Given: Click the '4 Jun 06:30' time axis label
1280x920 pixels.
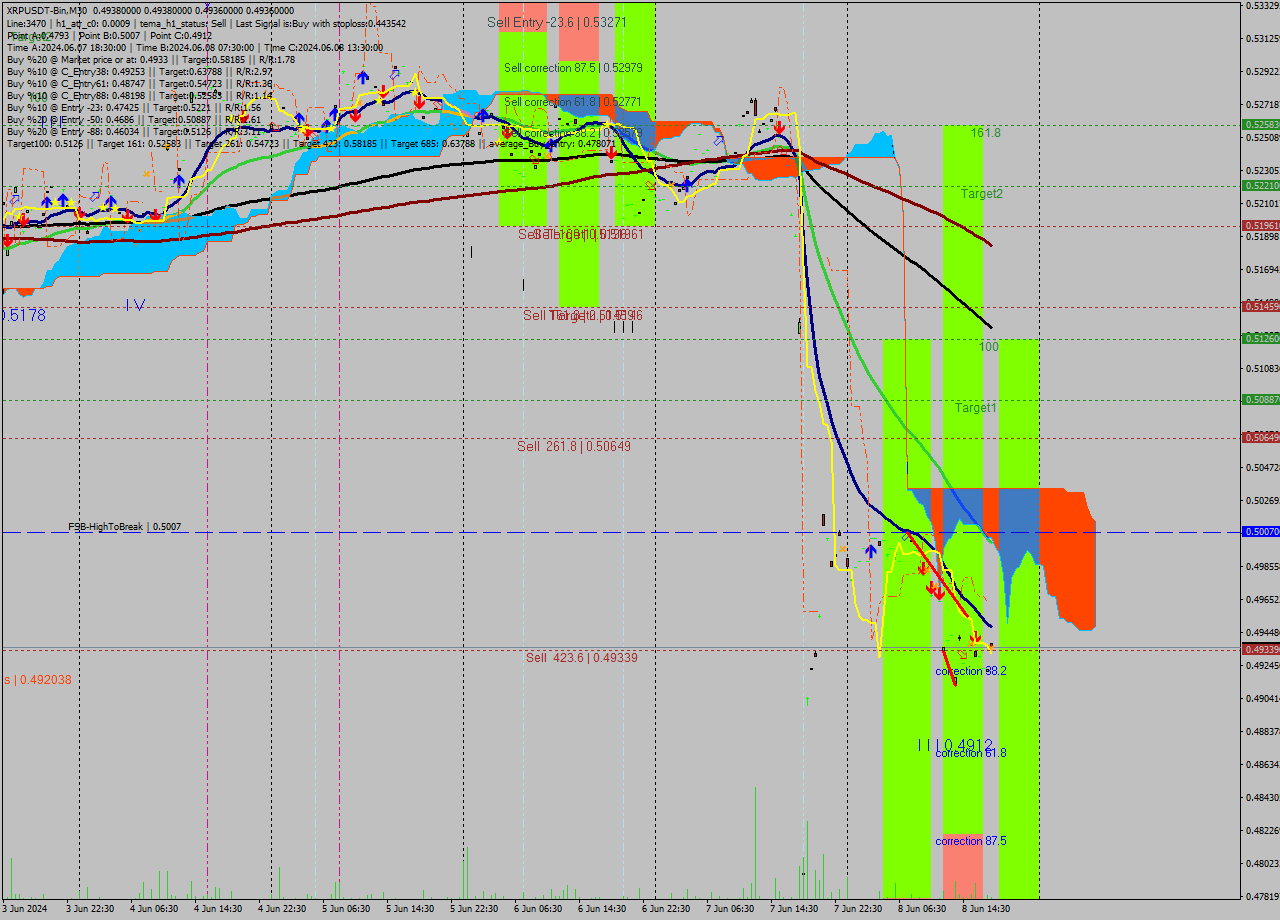Looking at the screenshot, I should click(155, 909).
